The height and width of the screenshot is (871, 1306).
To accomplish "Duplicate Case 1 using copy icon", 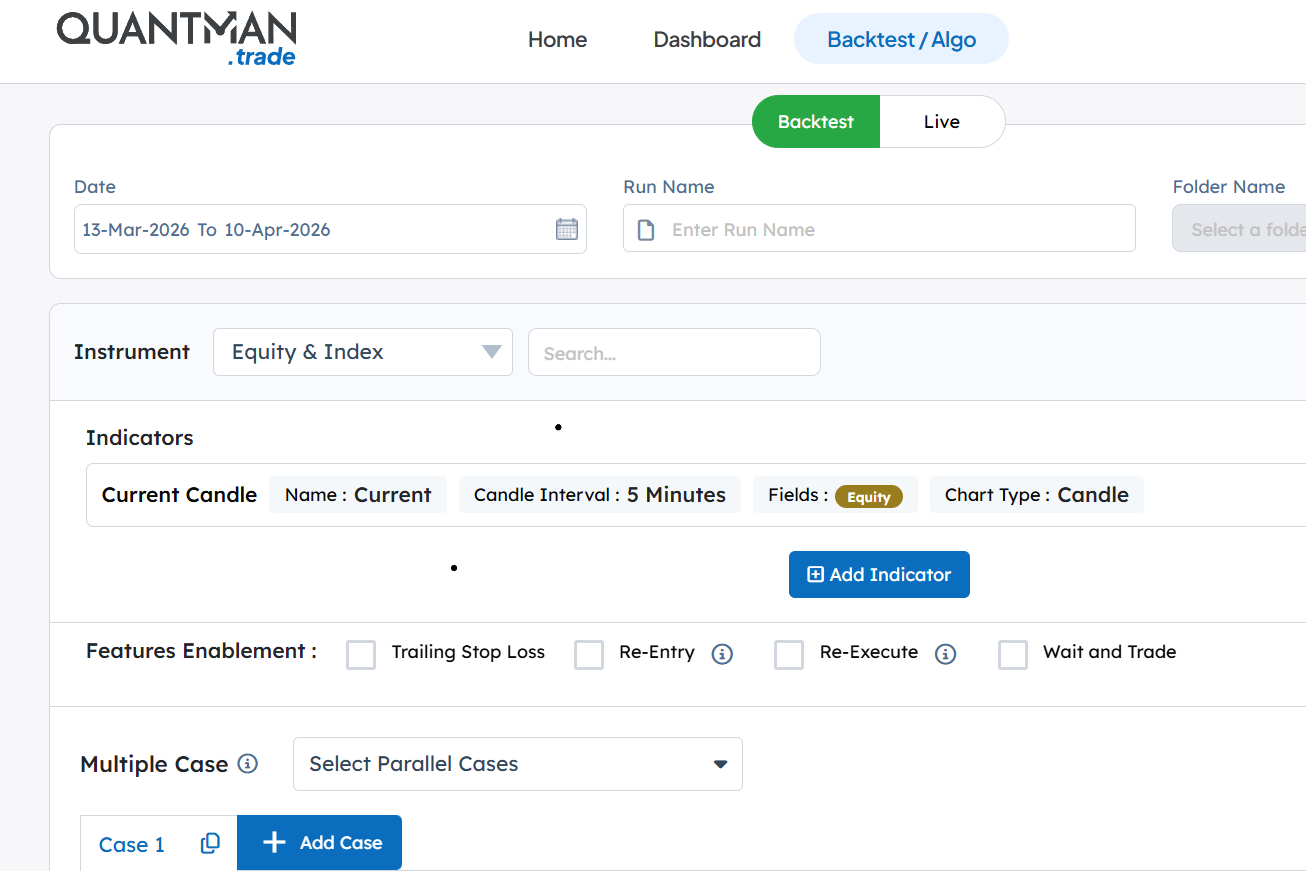I will tap(210, 844).
